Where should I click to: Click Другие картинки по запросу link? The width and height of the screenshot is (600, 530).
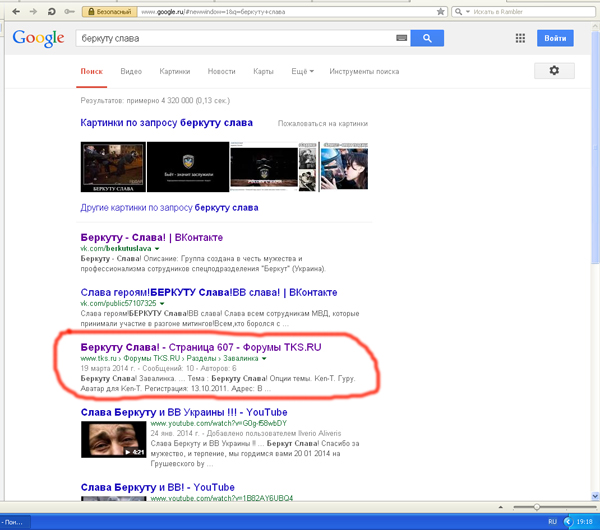pos(169,208)
